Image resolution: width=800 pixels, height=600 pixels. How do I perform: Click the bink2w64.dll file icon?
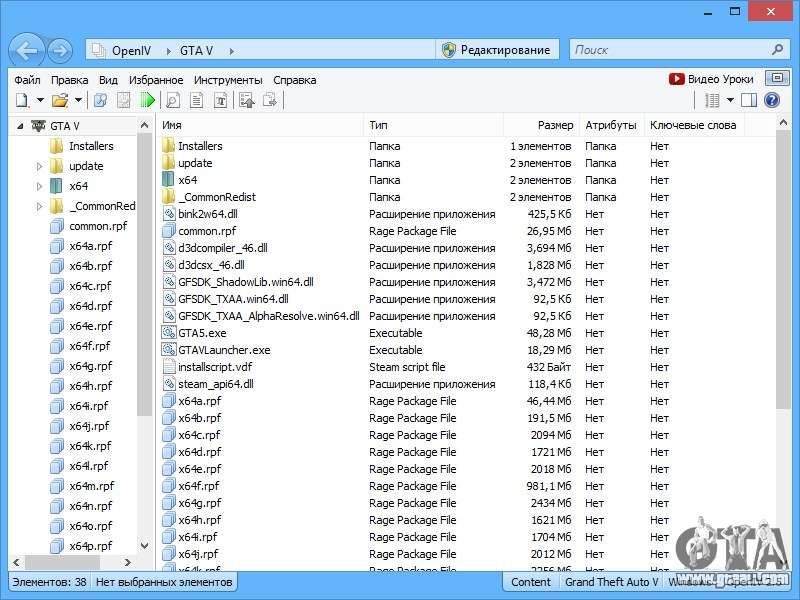(x=168, y=214)
